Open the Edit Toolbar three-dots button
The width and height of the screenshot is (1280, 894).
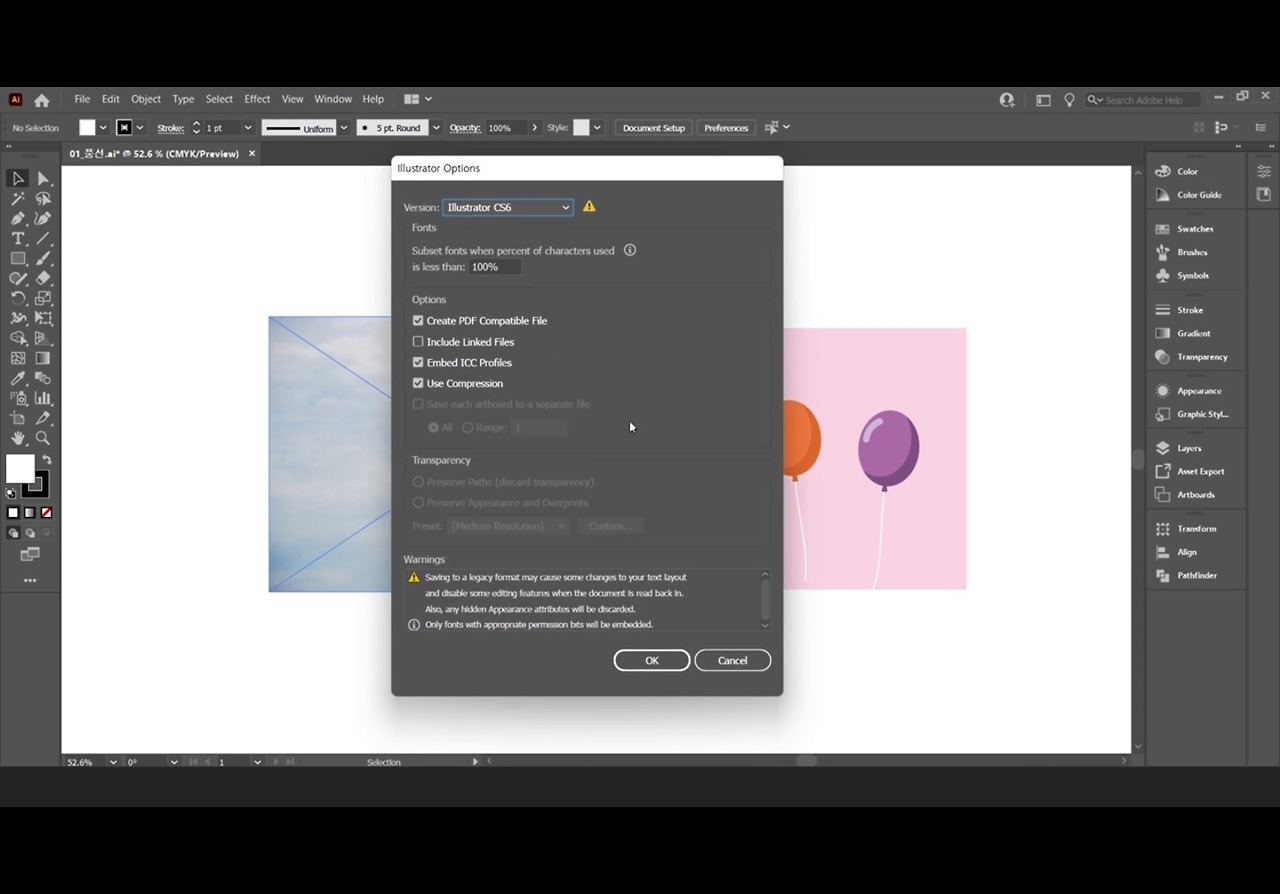coord(30,580)
